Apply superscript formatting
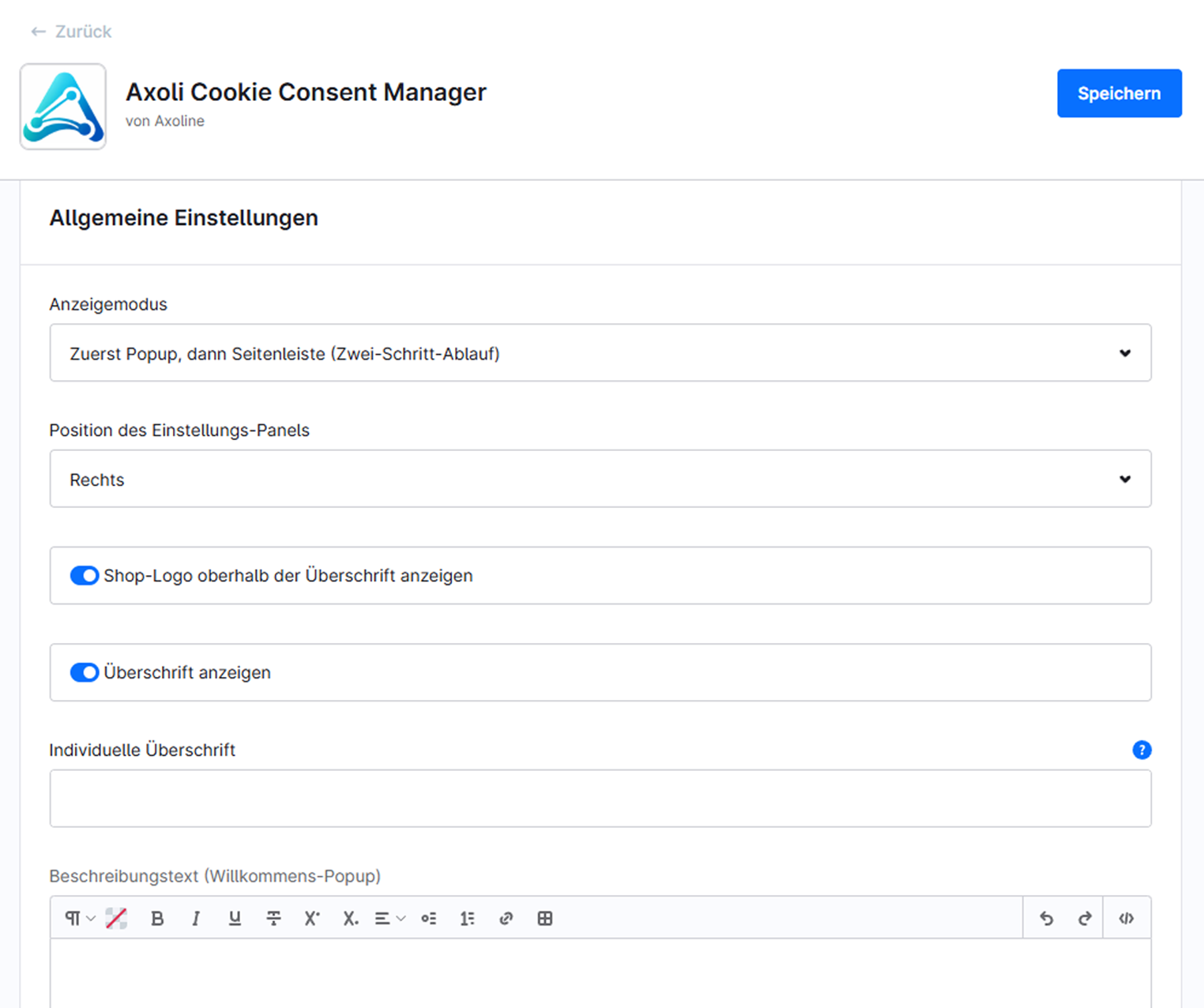The height and width of the screenshot is (1008, 1204). point(312,919)
